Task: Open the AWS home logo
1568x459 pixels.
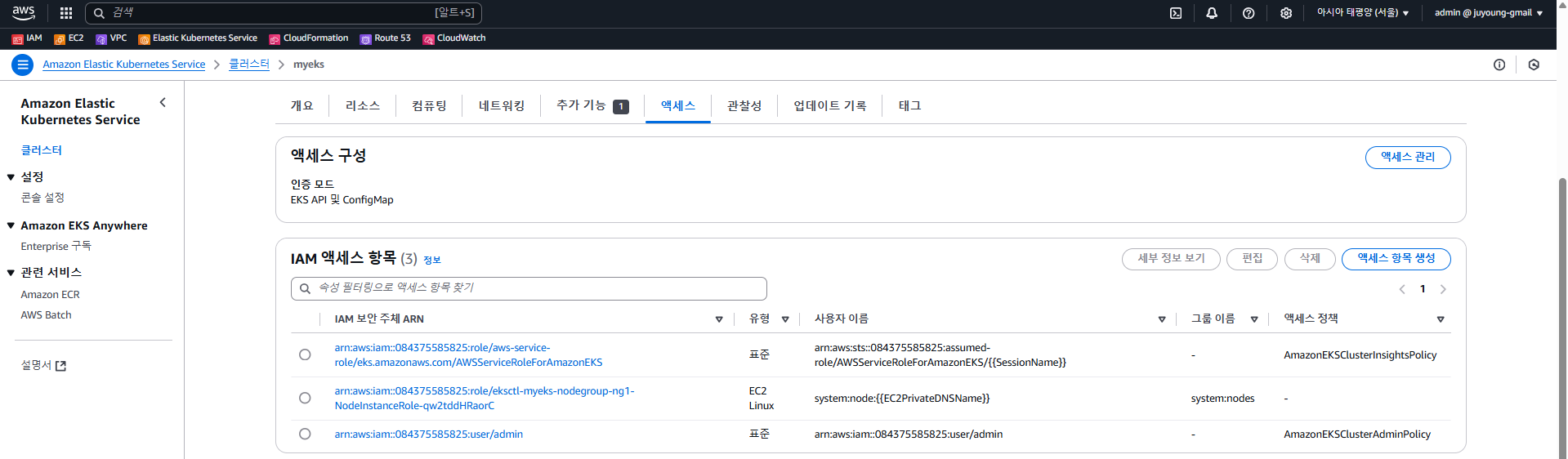Action: [x=24, y=12]
